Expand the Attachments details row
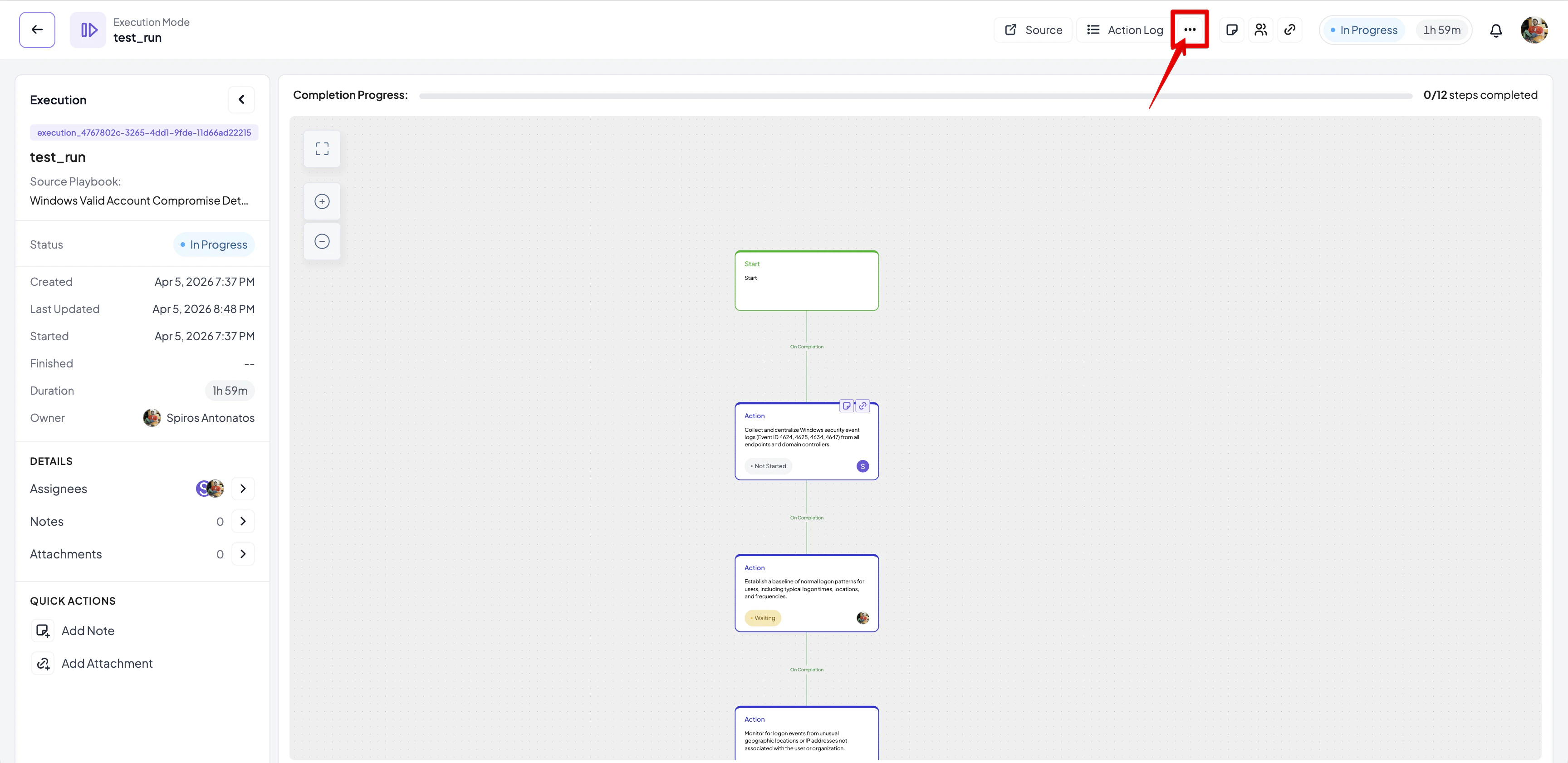The width and height of the screenshot is (1568, 763). 243,554
